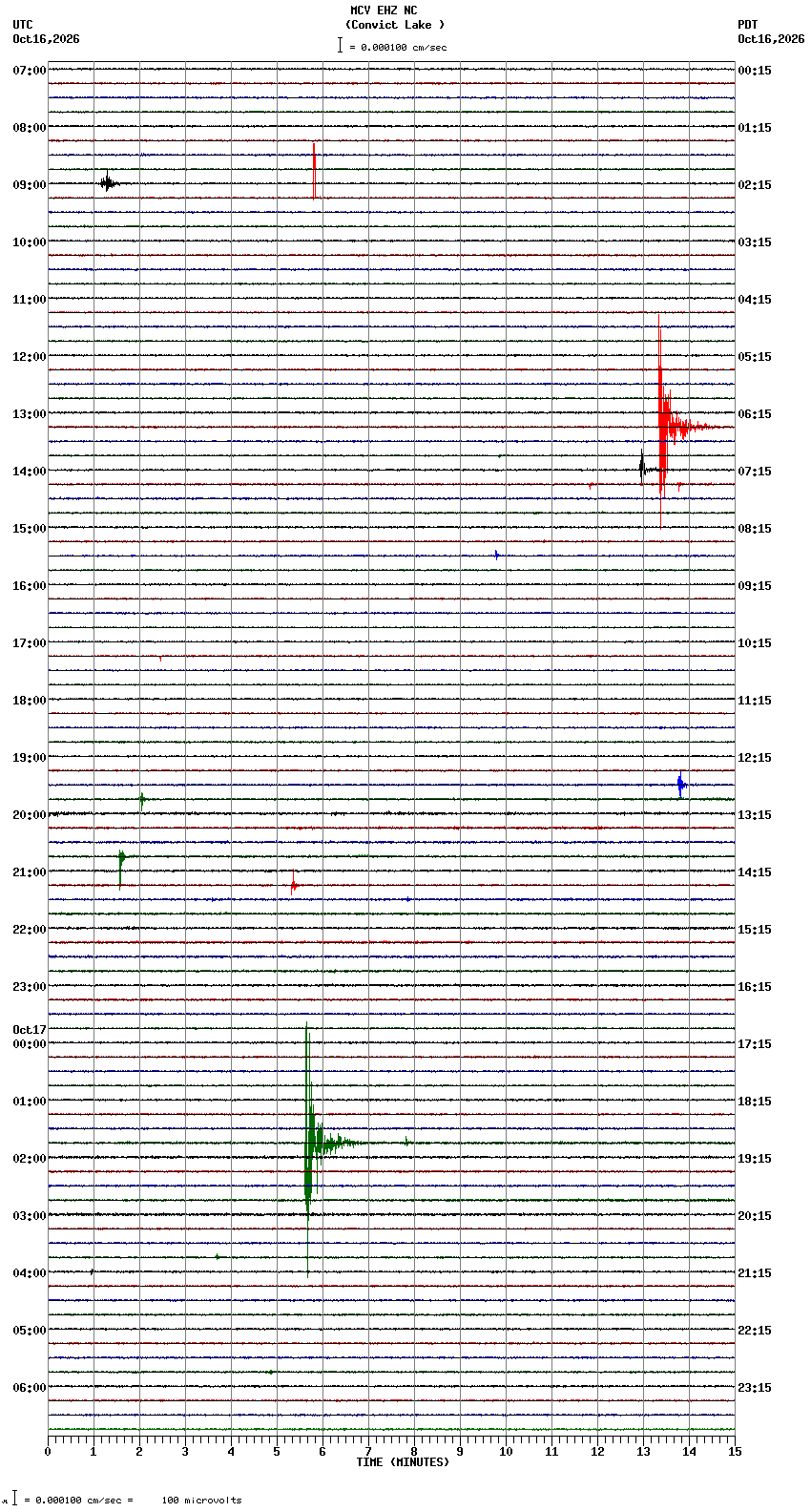811x1512 pixels.
Task: Click the 0 minute mark on the axis
Action: click(48, 1452)
